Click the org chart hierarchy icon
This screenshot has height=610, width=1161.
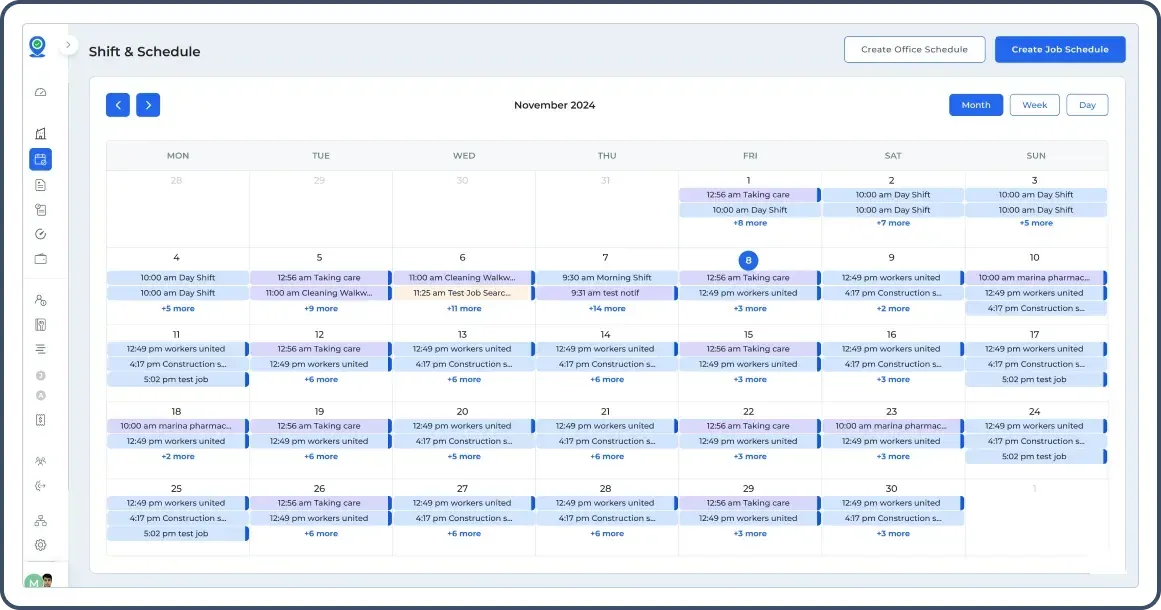pos(40,520)
